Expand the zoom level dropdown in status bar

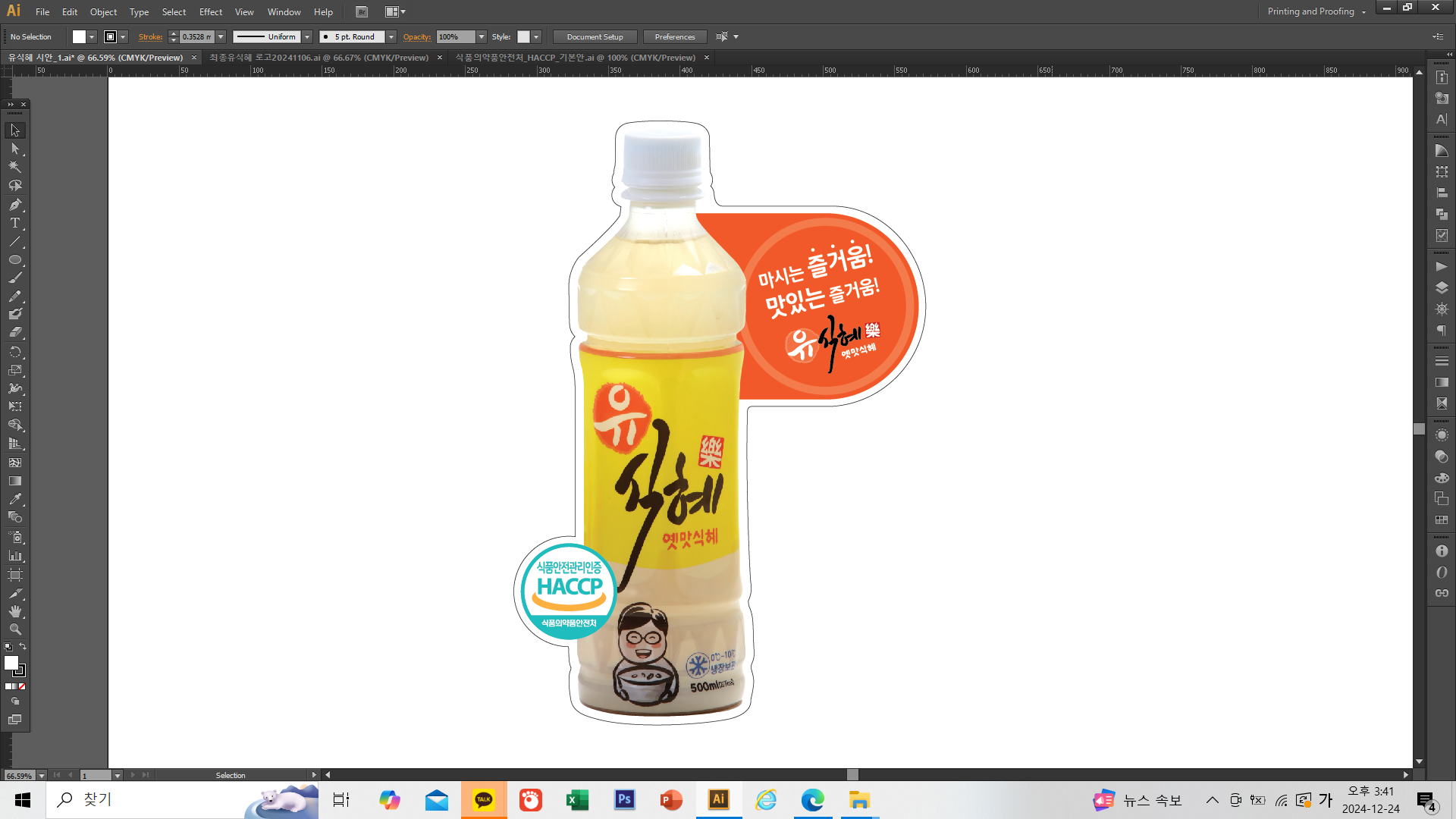point(42,776)
